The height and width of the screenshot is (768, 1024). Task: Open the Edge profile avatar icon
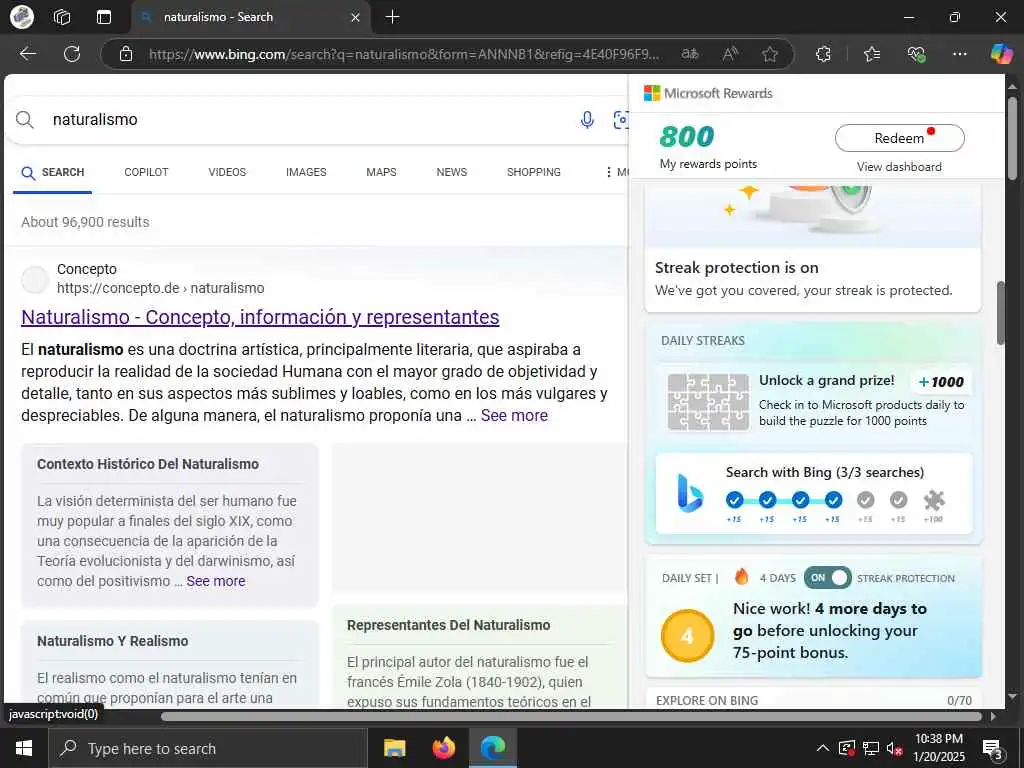tap(22, 17)
